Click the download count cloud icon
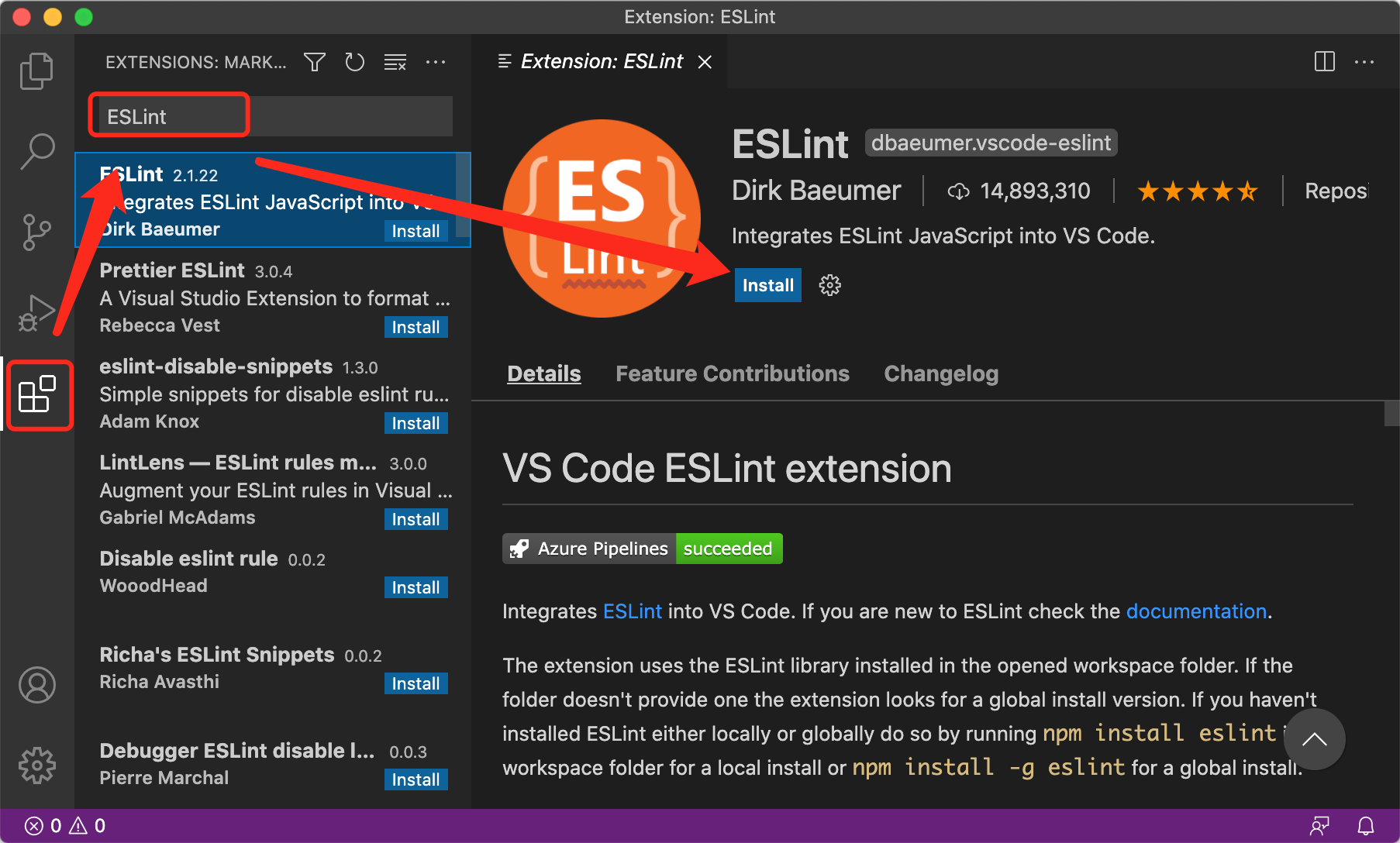This screenshot has width=1400, height=843. click(959, 191)
